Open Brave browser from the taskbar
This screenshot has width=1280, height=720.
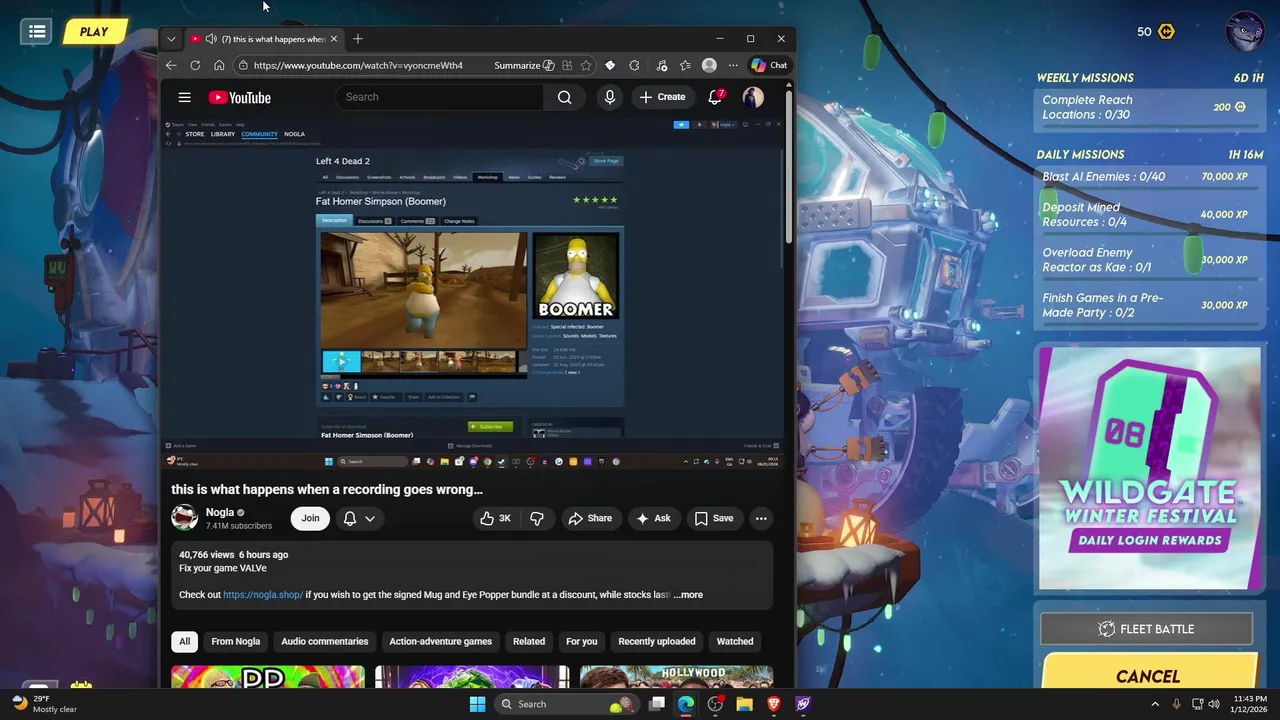pos(773,704)
